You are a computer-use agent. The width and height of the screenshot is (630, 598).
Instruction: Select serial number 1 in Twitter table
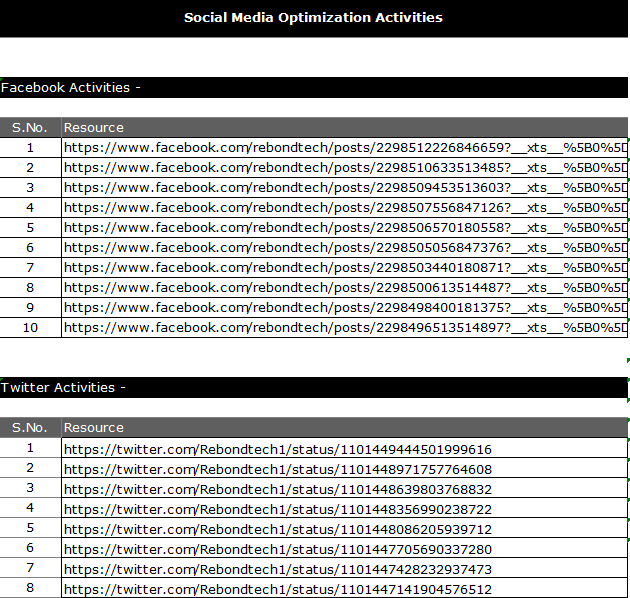(30, 448)
